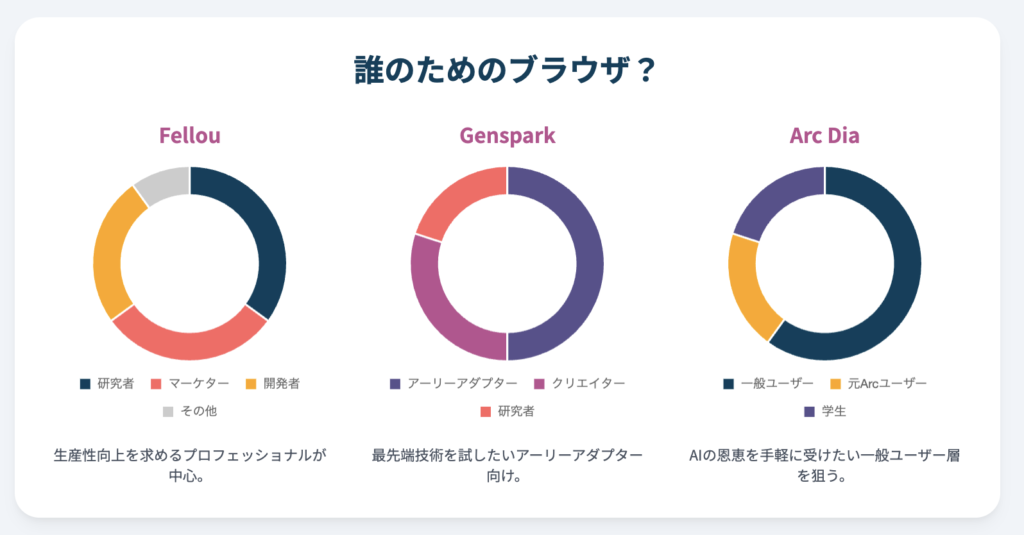The width and height of the screenshot is (1024, 535).
Task: Click the 一般ユーザー legend swatch
Action: (x=729, y=384)
